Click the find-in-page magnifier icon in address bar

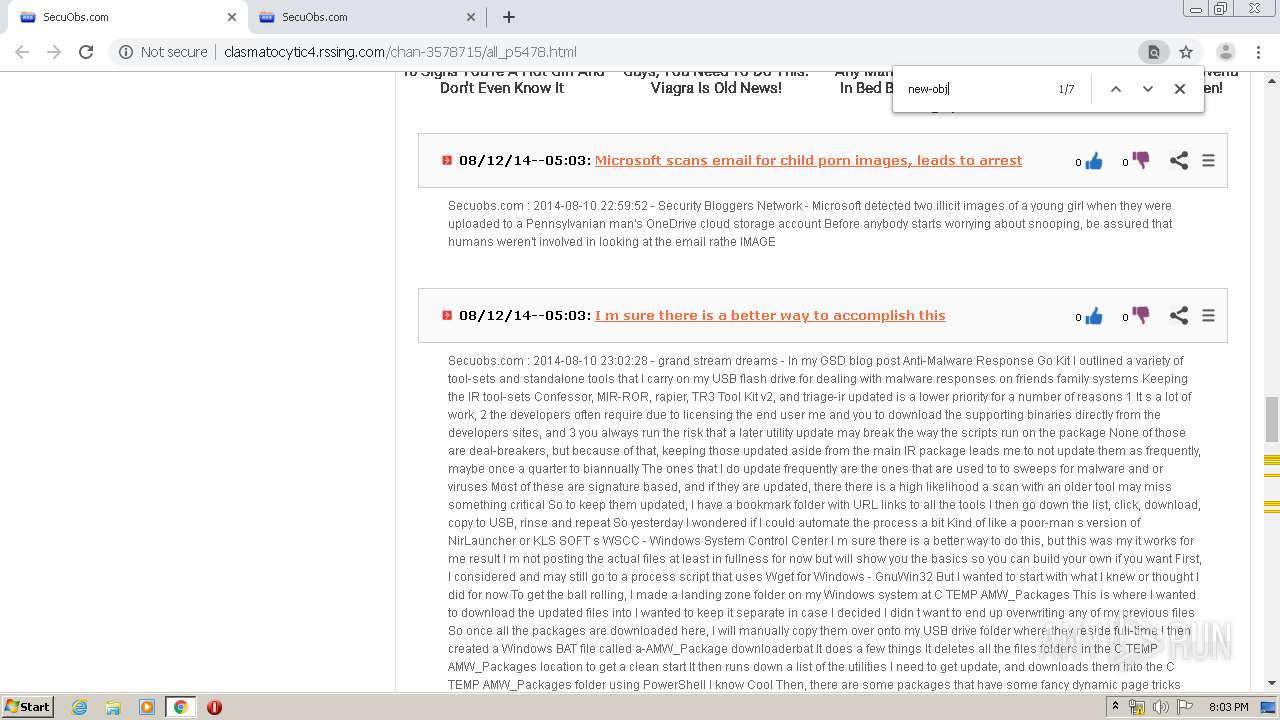[x=1153, y=52]
